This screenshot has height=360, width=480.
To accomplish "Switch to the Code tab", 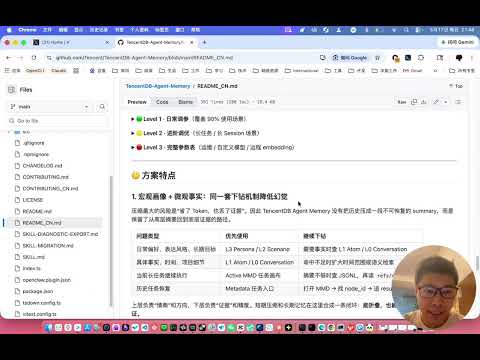I will click(162, 102).
